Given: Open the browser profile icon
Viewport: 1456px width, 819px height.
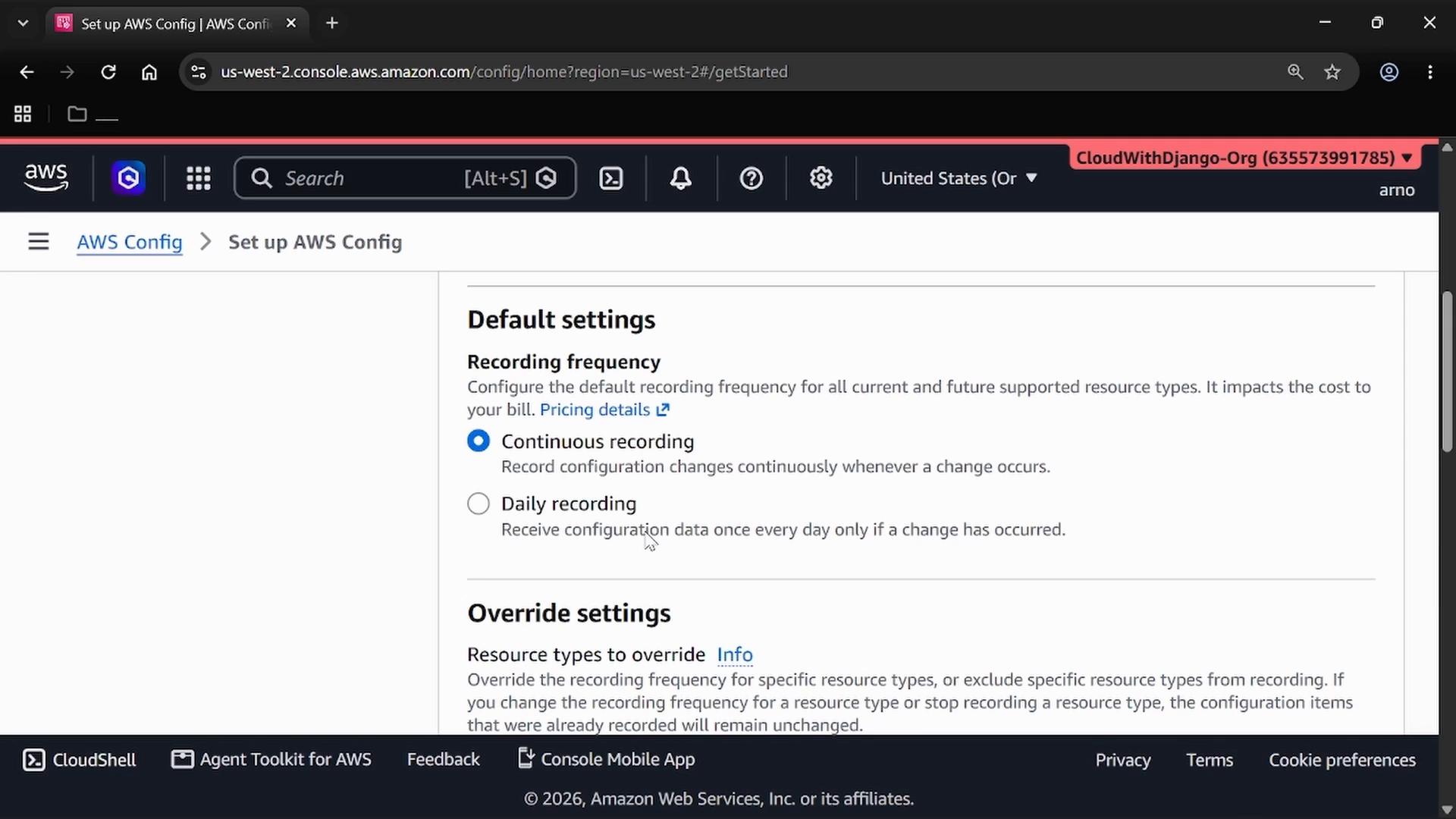Looking at the screenshot, I should point(1389,72).
